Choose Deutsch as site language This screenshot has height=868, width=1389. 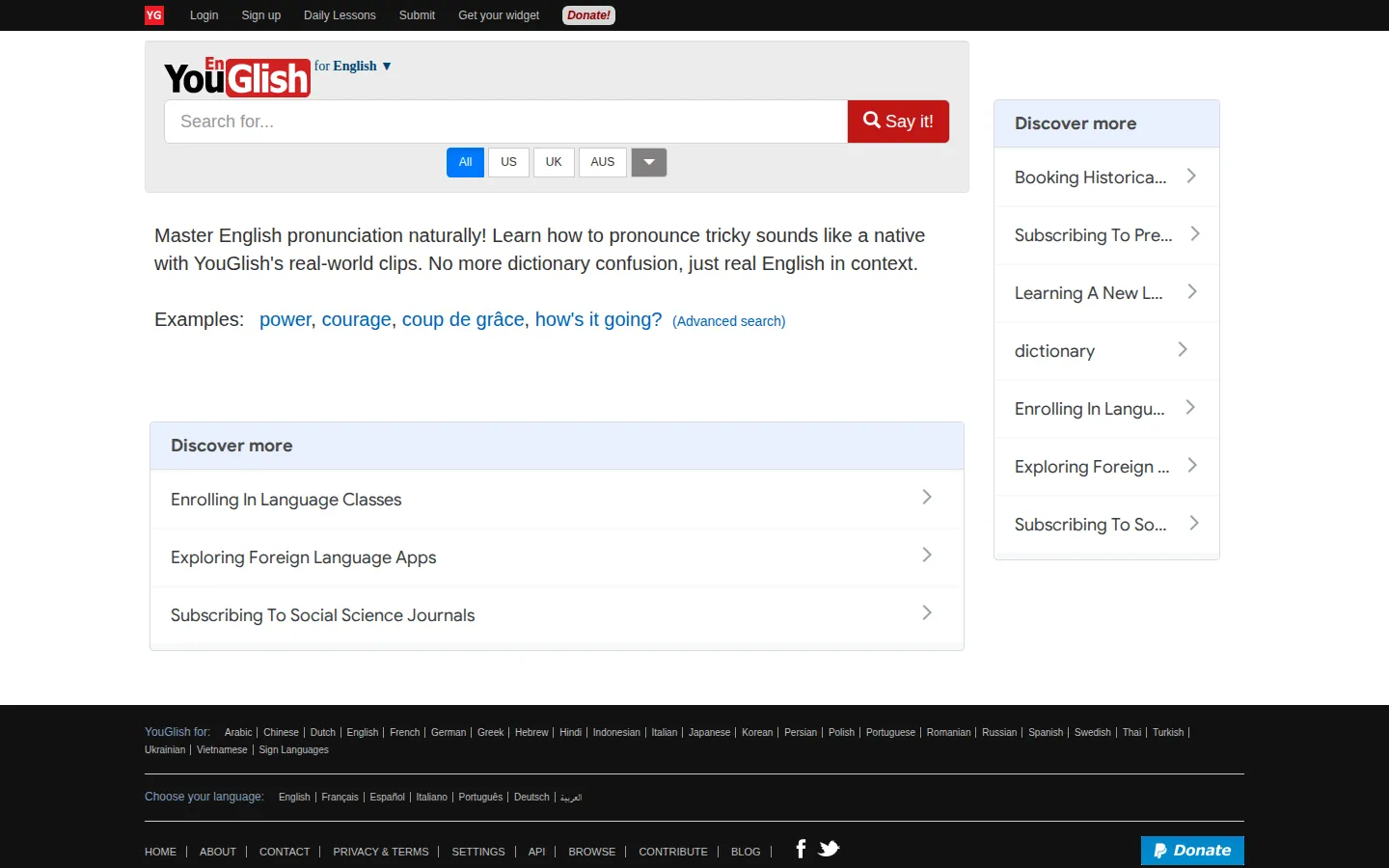click(531, 797)
